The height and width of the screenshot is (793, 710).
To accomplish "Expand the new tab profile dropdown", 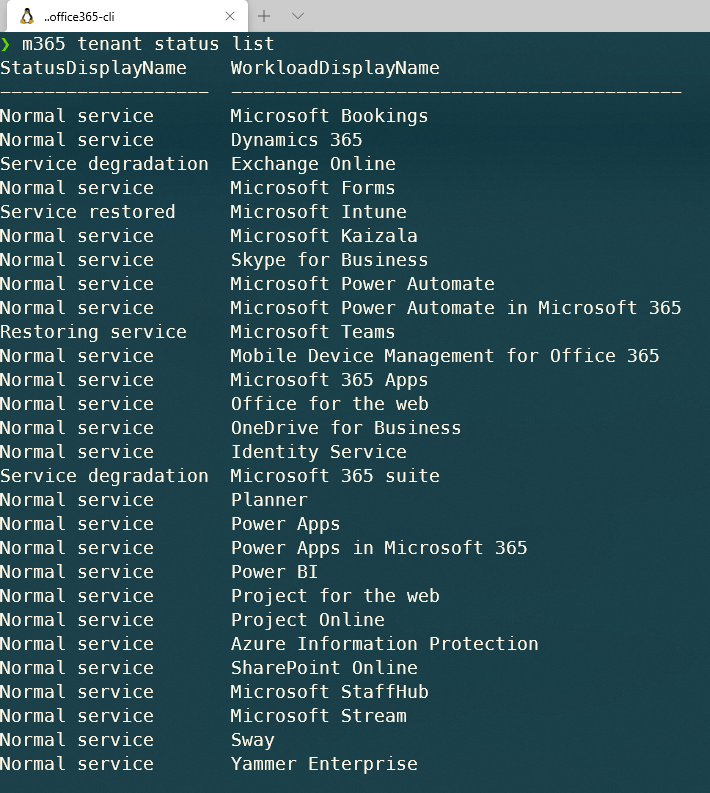I will 298,16.
